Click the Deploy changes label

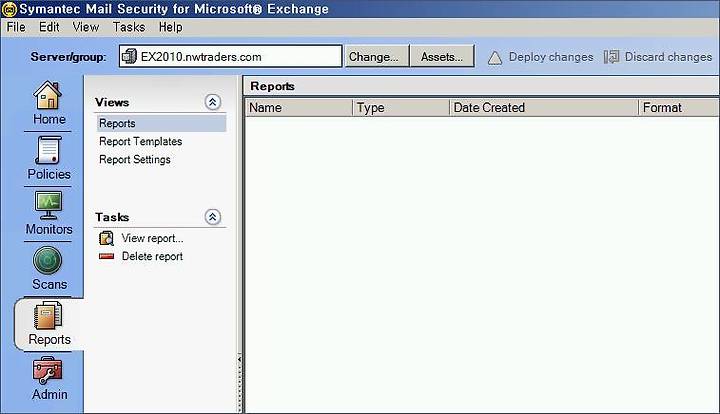(551, 57)
